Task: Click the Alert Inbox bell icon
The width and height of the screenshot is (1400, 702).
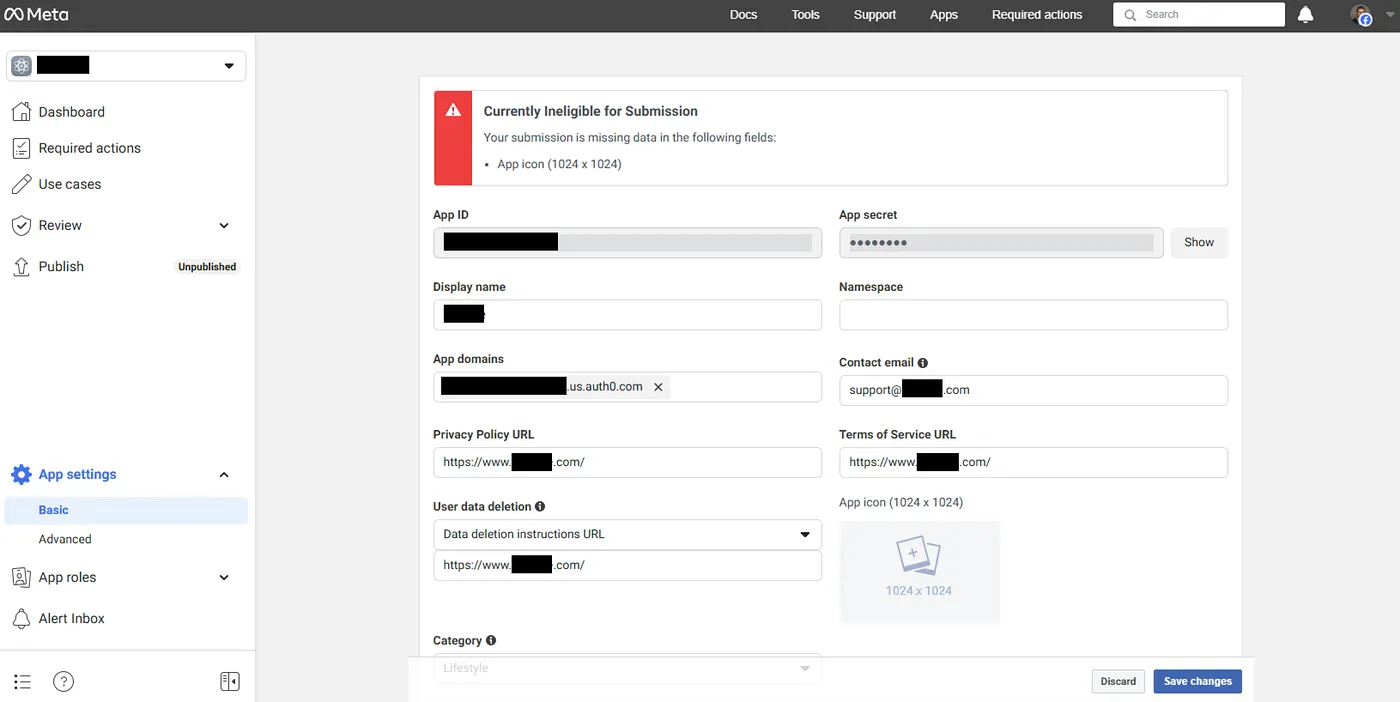Action: pos(21,618)
